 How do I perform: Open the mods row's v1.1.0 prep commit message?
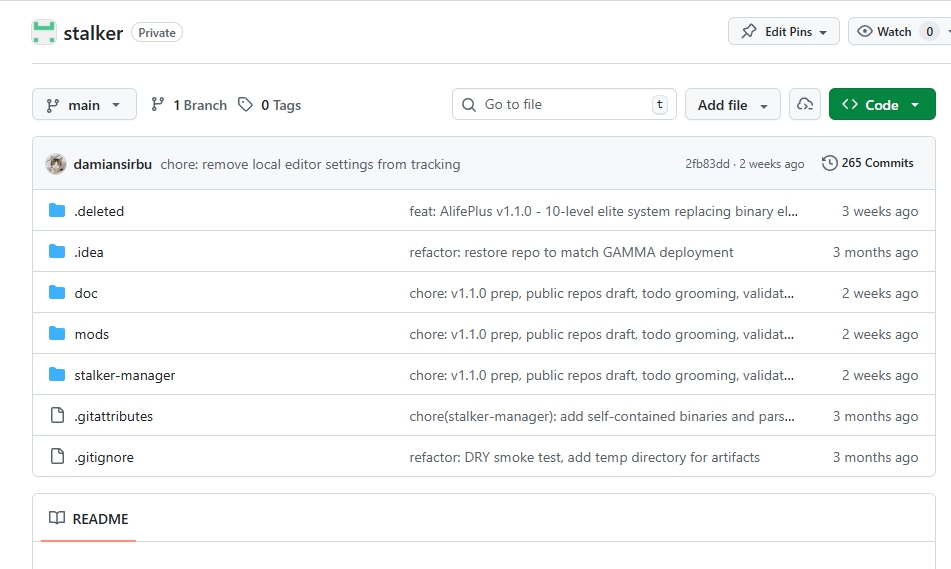point(602,334)
